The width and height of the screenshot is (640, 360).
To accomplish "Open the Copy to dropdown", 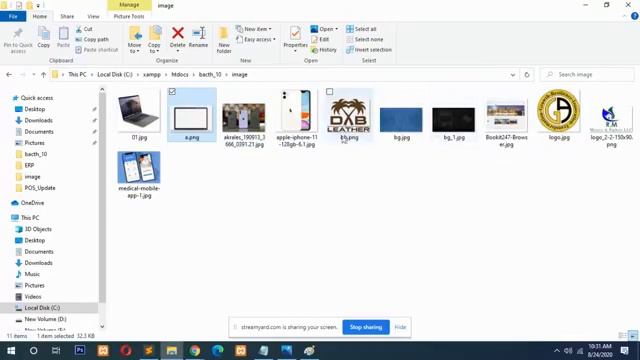I will pyautogui.click(x=154, y=48).
